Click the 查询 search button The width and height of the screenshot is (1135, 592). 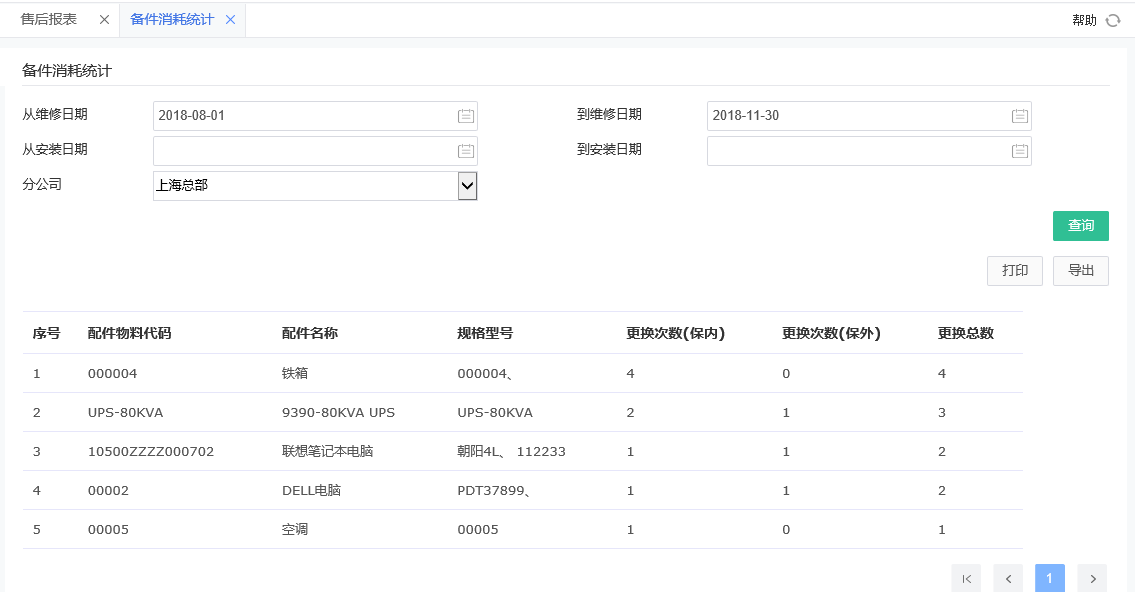coord(1080,226)
